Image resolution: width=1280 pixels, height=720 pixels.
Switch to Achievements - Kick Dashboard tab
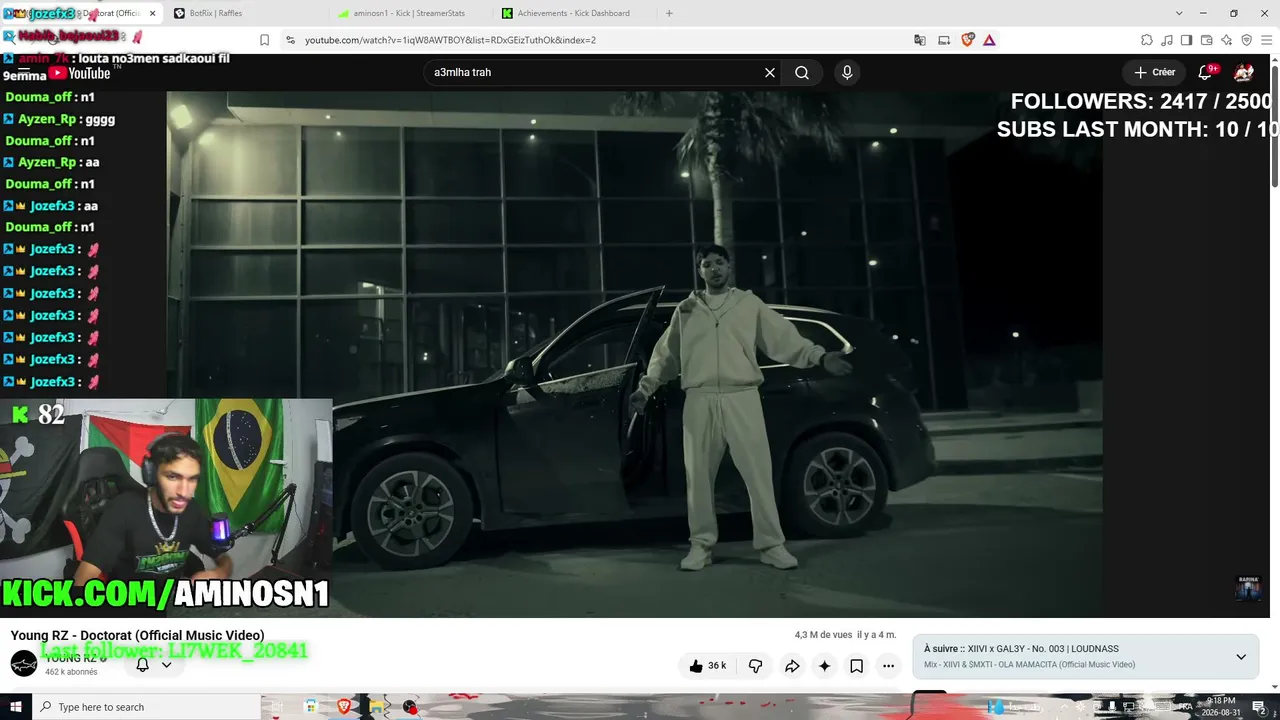click(574, 13)
